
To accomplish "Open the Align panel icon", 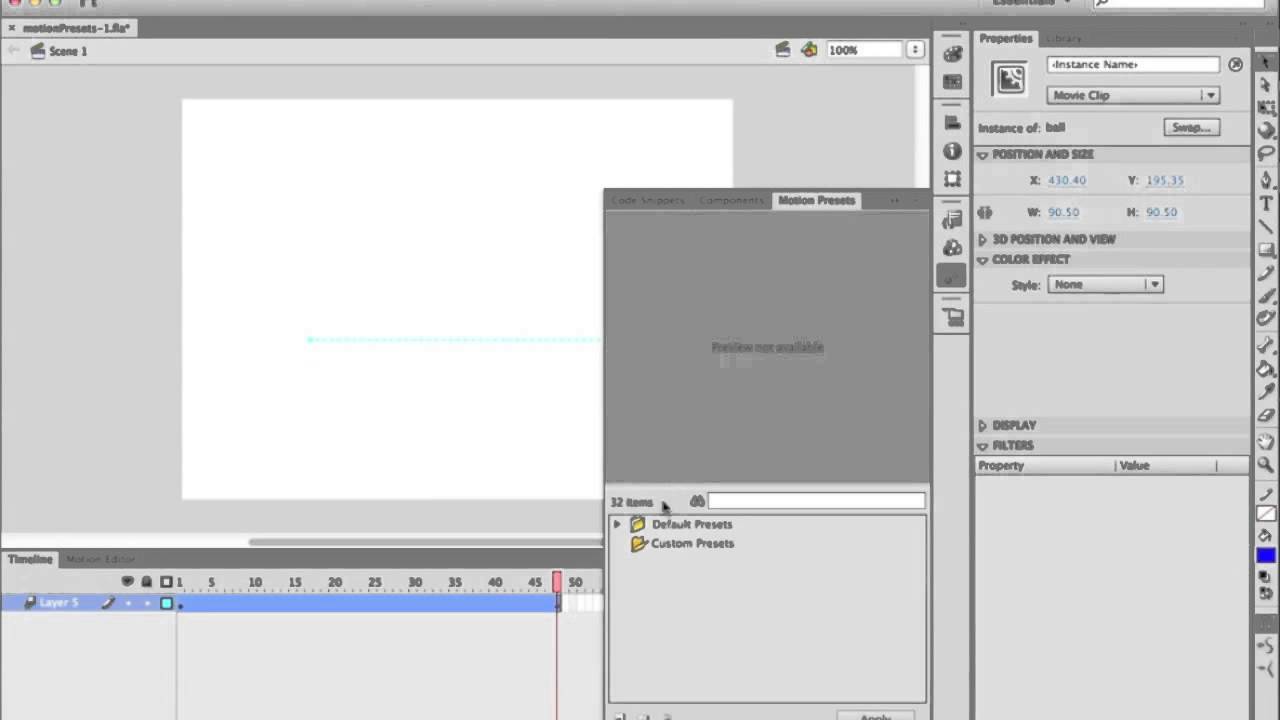I will (952, 123).
